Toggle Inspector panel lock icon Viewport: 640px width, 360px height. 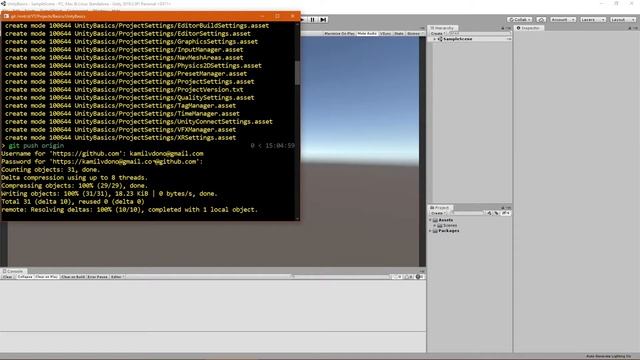(630, 28)
